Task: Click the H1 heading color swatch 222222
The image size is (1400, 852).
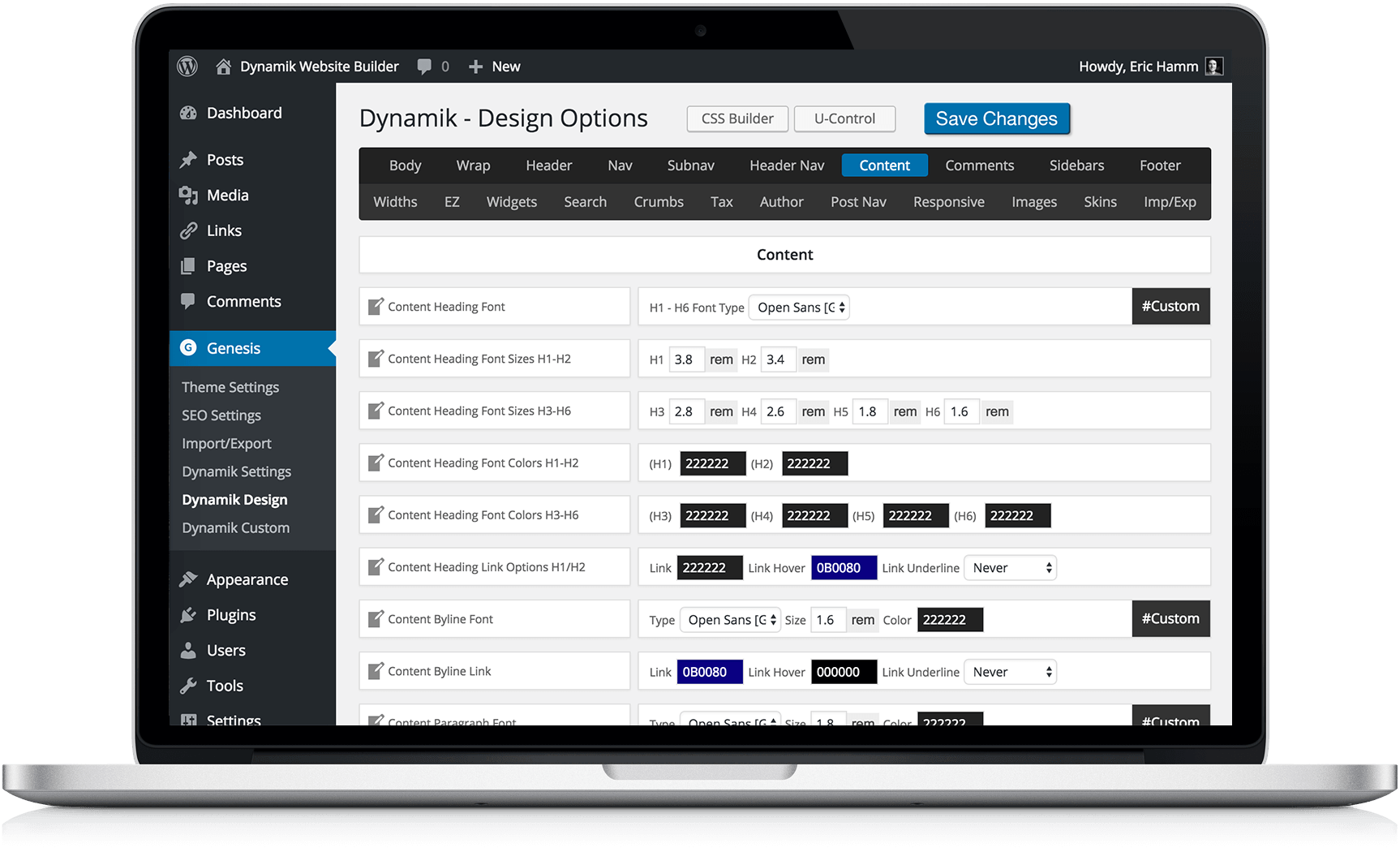Action: coord(712,463)
